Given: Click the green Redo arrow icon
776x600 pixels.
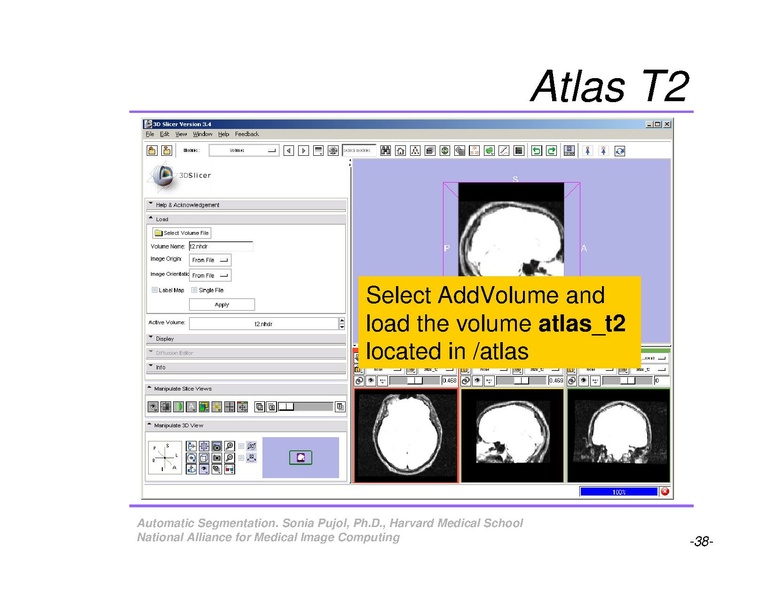Looking at the screenshot, I should coord(551,150).
